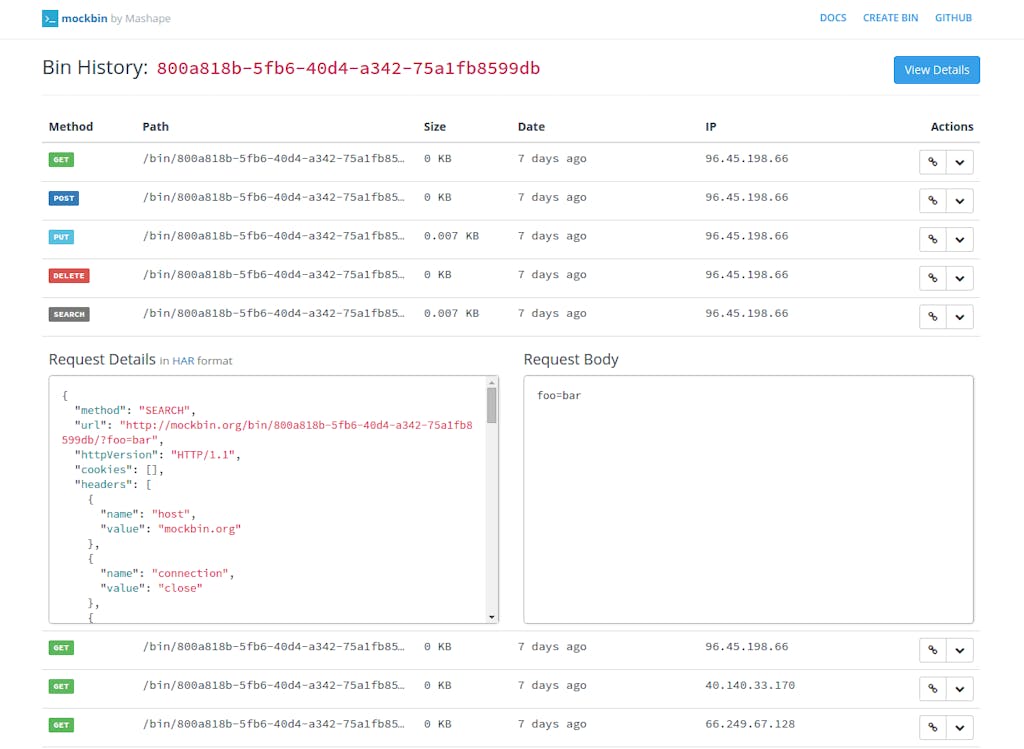Image resolution: width=1024 pixels, height=749 pixels.
Task: Click the link icon for the 40.140.33.170 request
Action: click(932, 689)
